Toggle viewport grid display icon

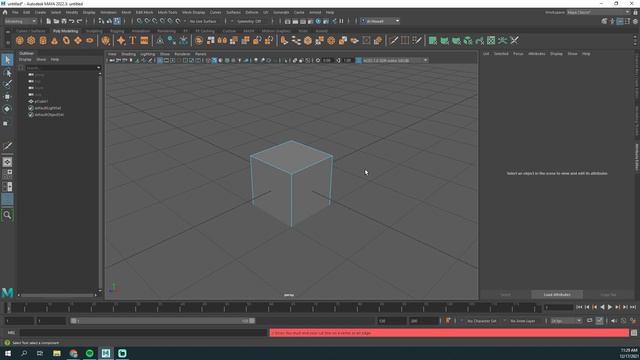[160, 60]
